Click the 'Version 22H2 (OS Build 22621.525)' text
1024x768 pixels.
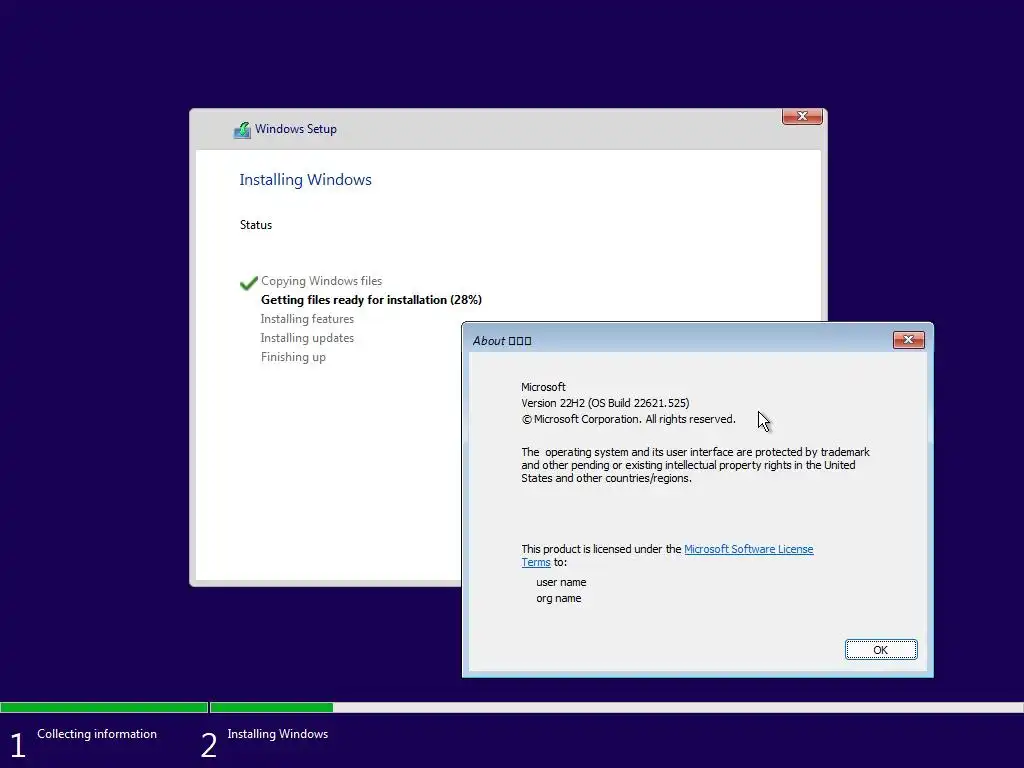[605, 403]
